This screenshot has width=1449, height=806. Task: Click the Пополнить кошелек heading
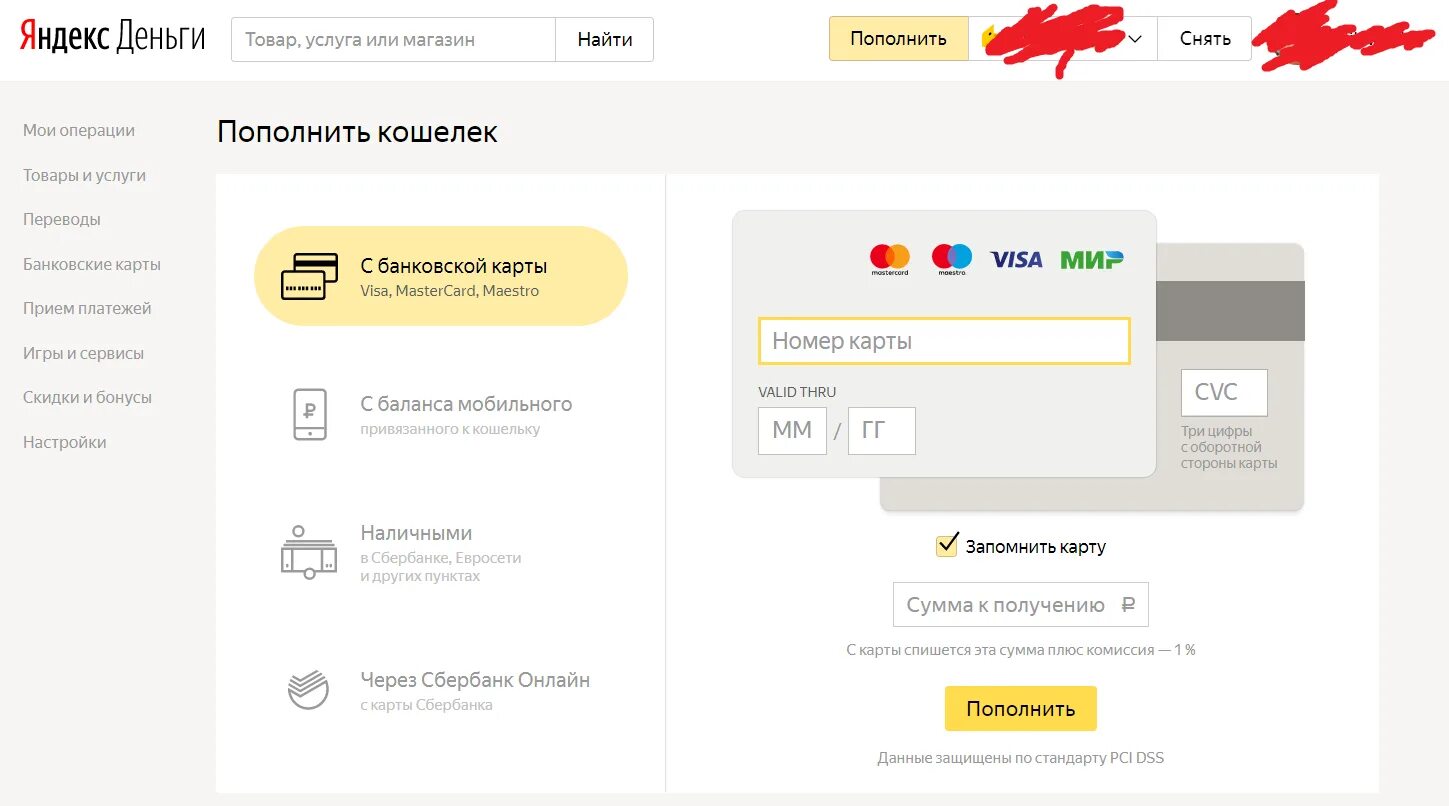coord(357,132)
